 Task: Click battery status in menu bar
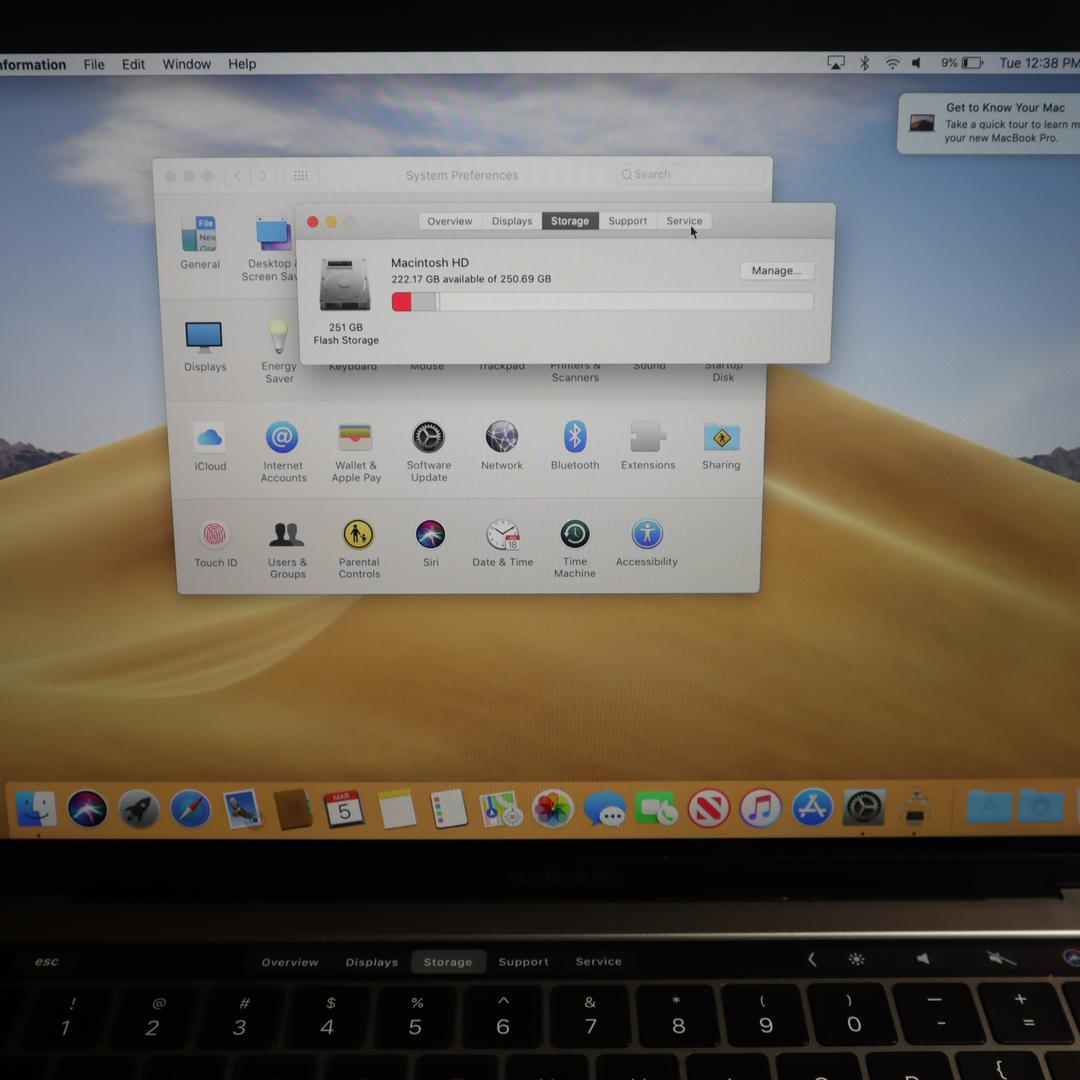(962, 63)
